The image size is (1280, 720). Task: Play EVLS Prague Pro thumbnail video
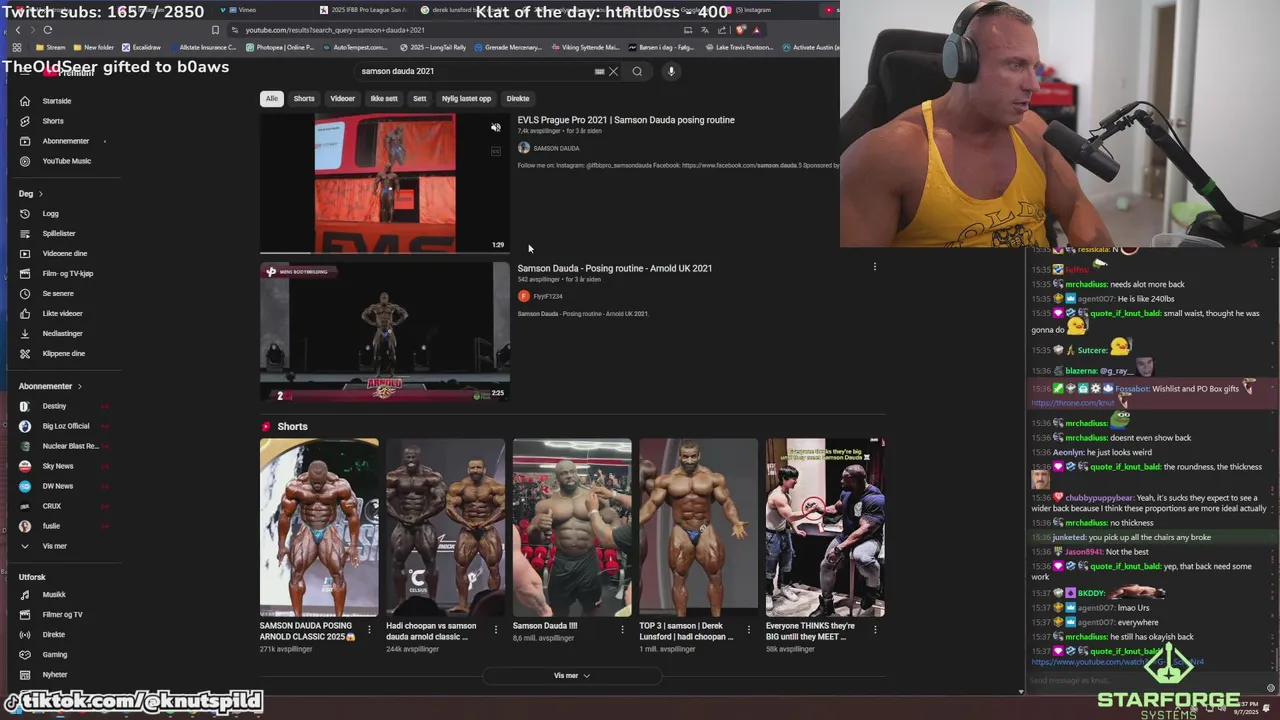(385, 182)
